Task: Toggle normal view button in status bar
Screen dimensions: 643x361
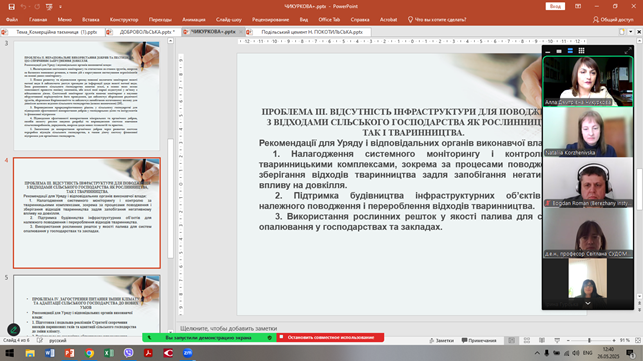Action: [511, 340]
